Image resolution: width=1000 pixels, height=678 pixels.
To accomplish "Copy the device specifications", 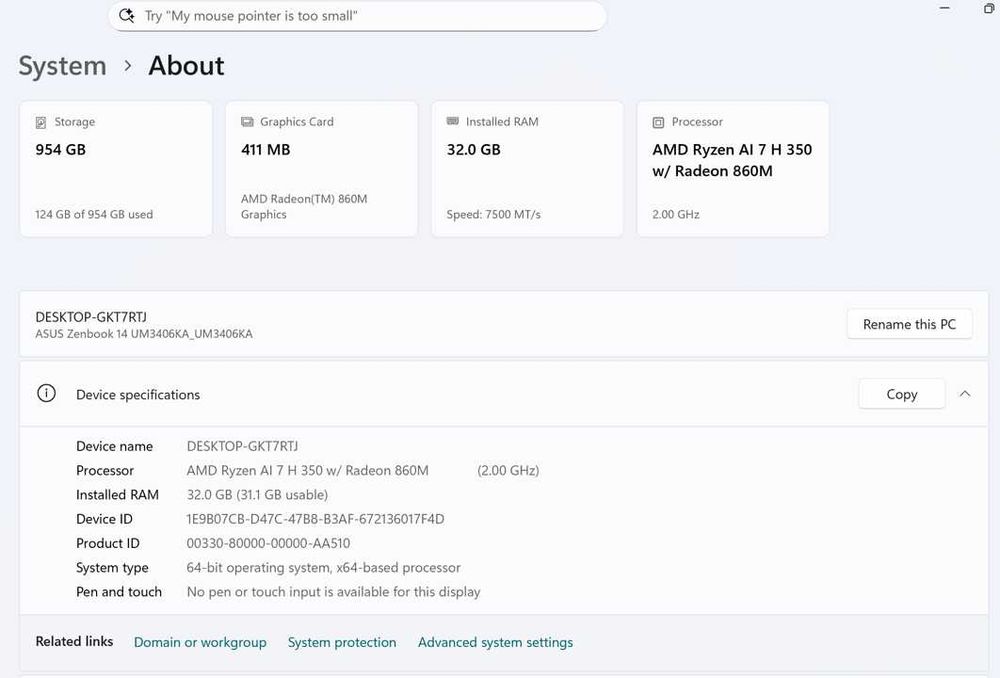I will pyautogui.click(x=901, y=394).
